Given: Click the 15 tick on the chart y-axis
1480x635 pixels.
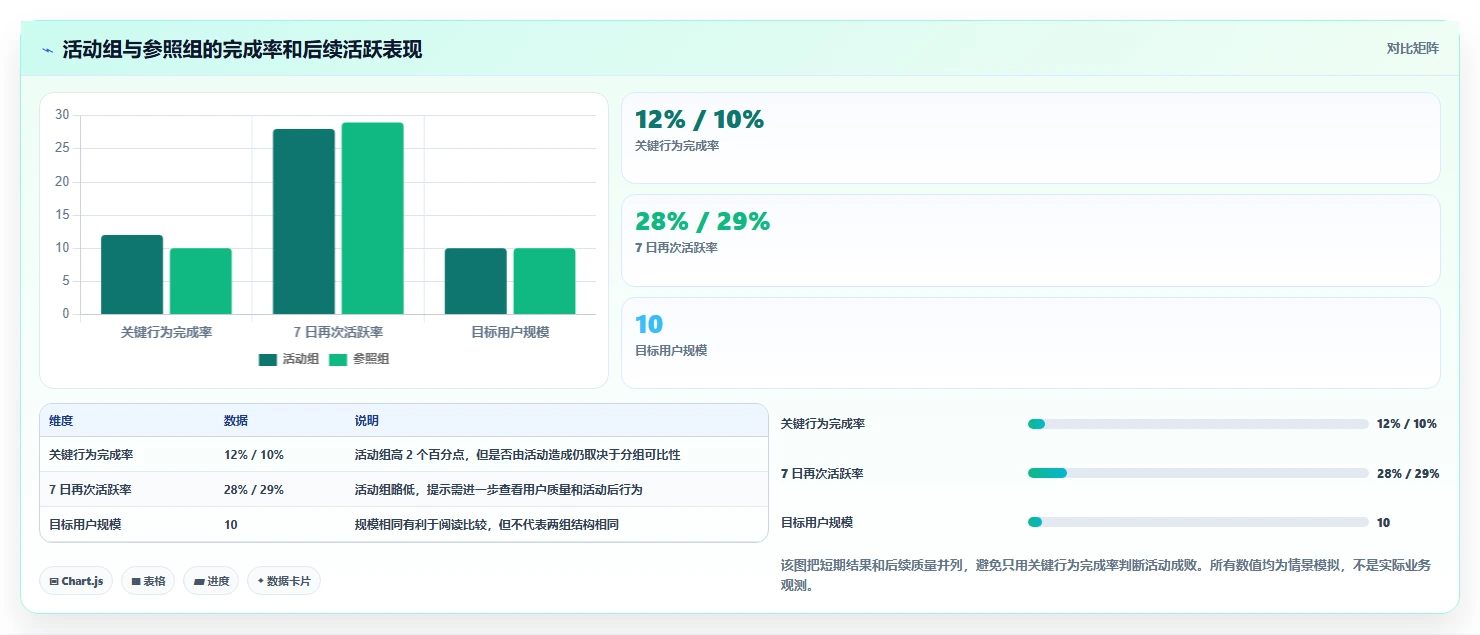Looking at the screenshot, I should click(62, 215).
